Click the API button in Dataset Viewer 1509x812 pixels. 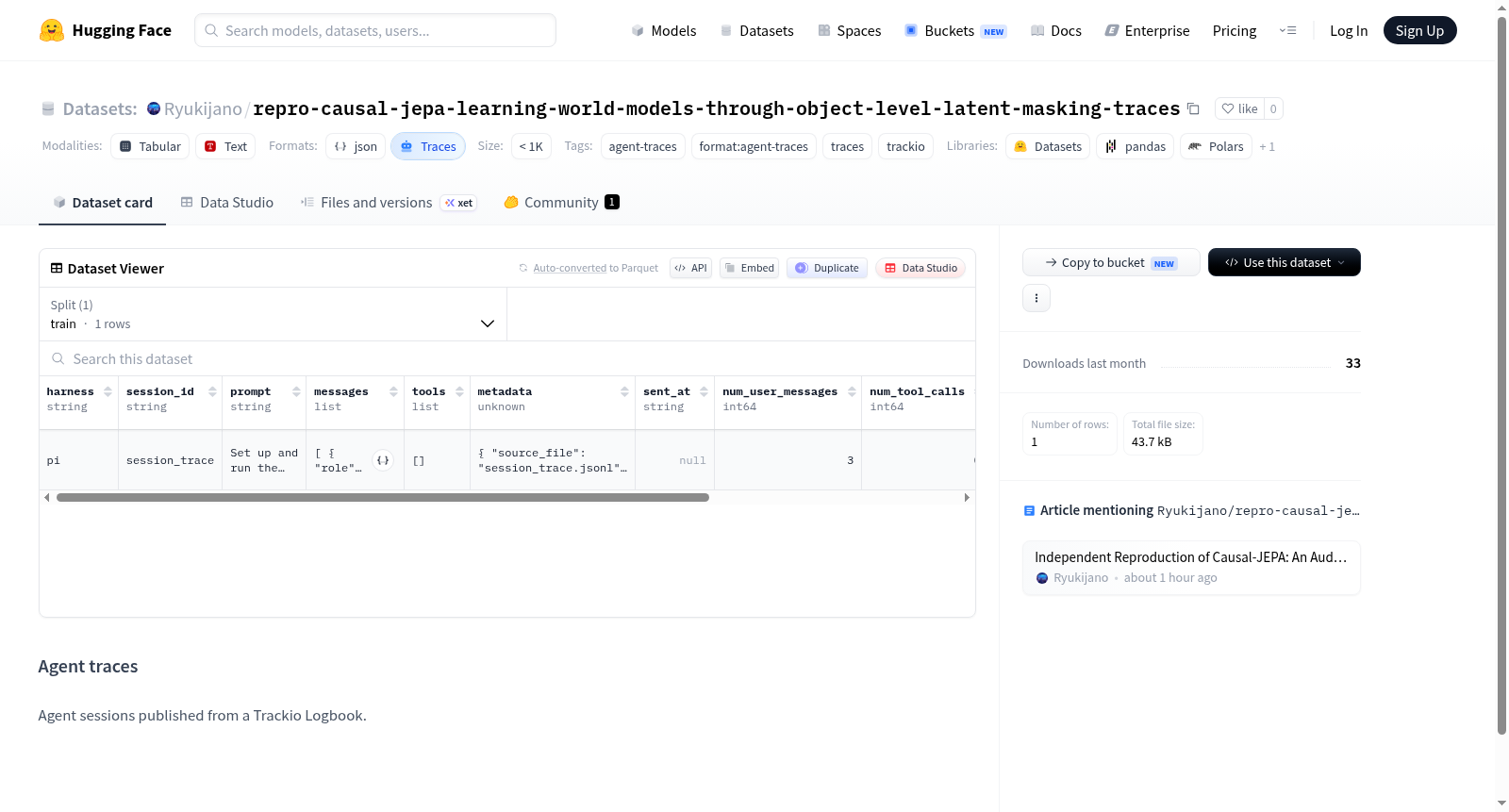tap(690, 268)
